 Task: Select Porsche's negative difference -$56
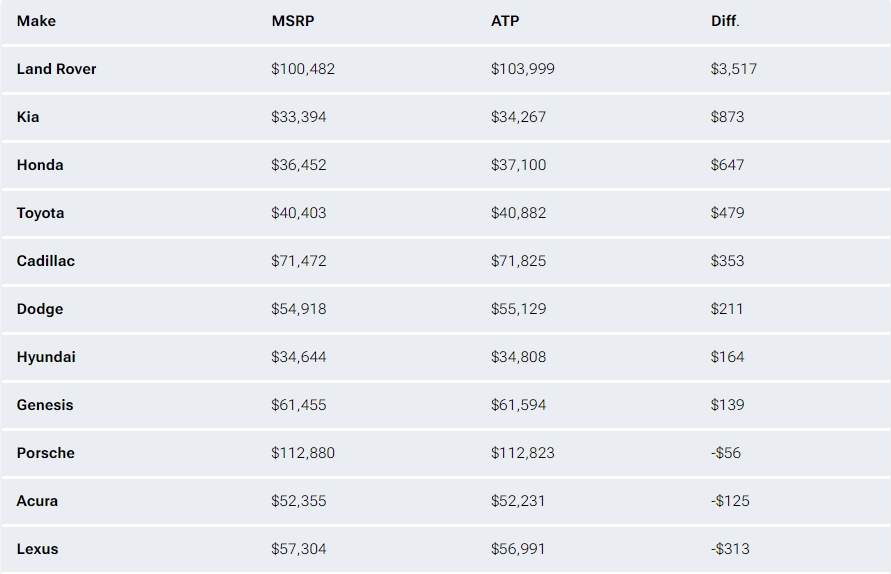click(x=726, y=453)
